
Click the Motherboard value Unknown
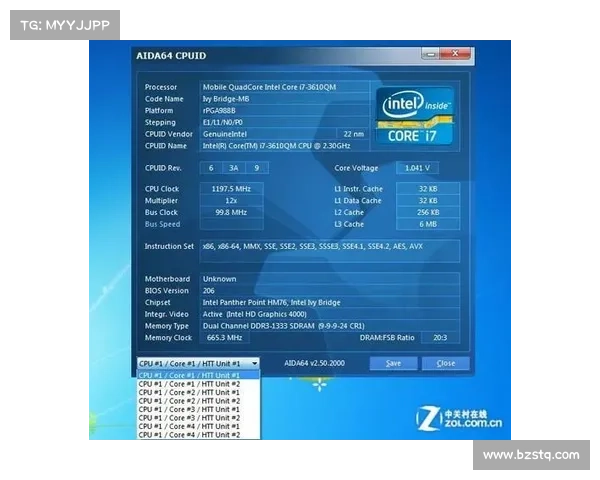coord(329,279)
